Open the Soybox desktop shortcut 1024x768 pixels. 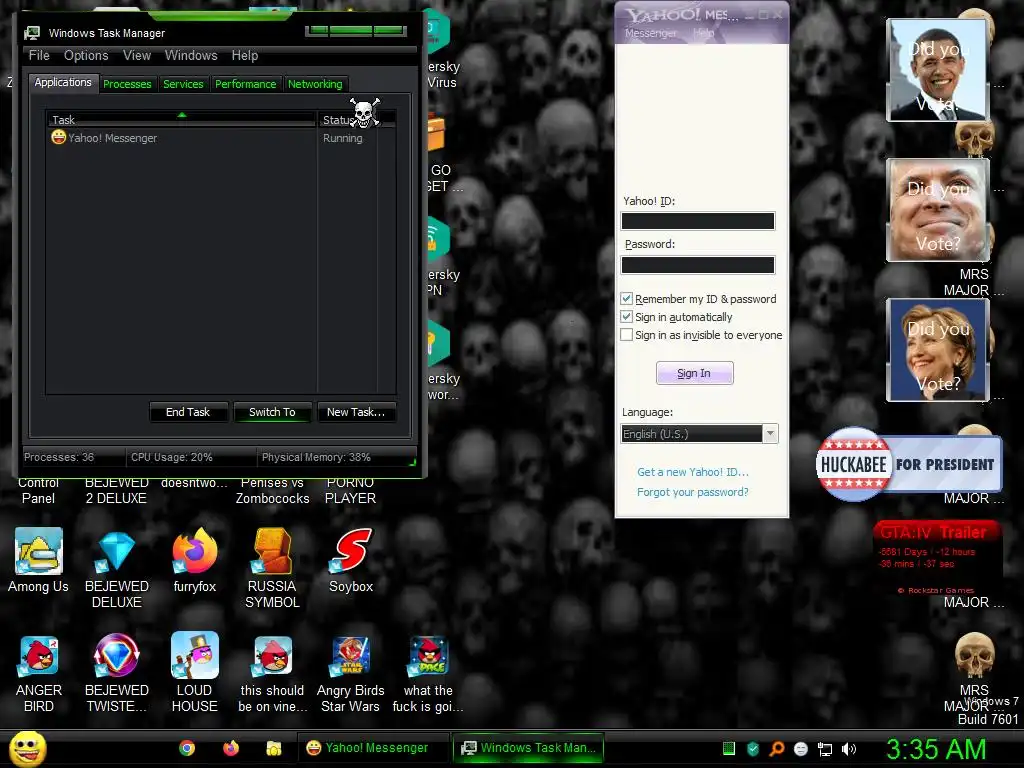point(351,560)
